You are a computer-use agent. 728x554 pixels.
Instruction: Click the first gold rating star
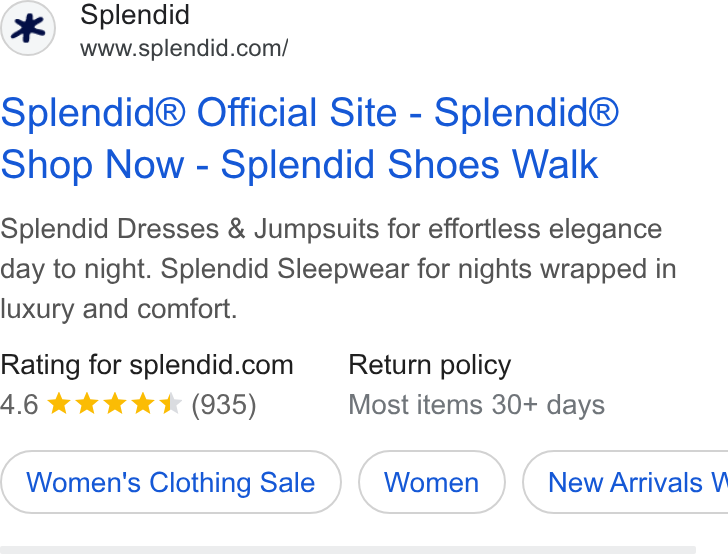[59, 403]
